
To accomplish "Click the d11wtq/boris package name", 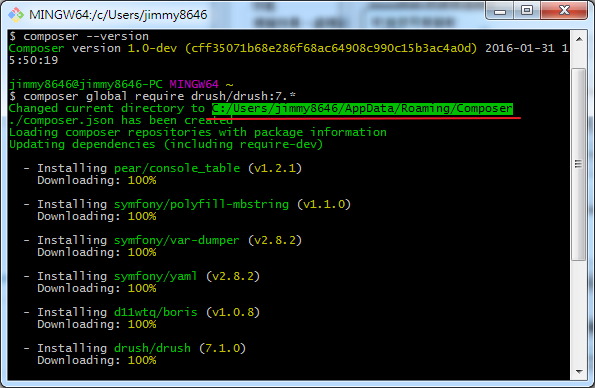I will coord(156,312).
